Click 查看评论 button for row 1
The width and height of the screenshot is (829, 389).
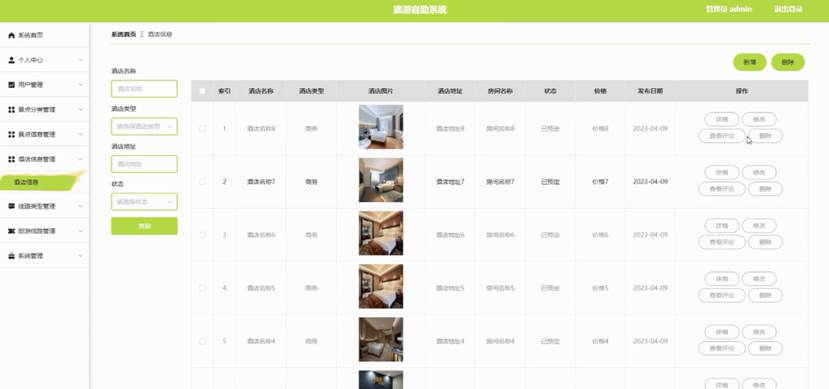click(722, 136)
